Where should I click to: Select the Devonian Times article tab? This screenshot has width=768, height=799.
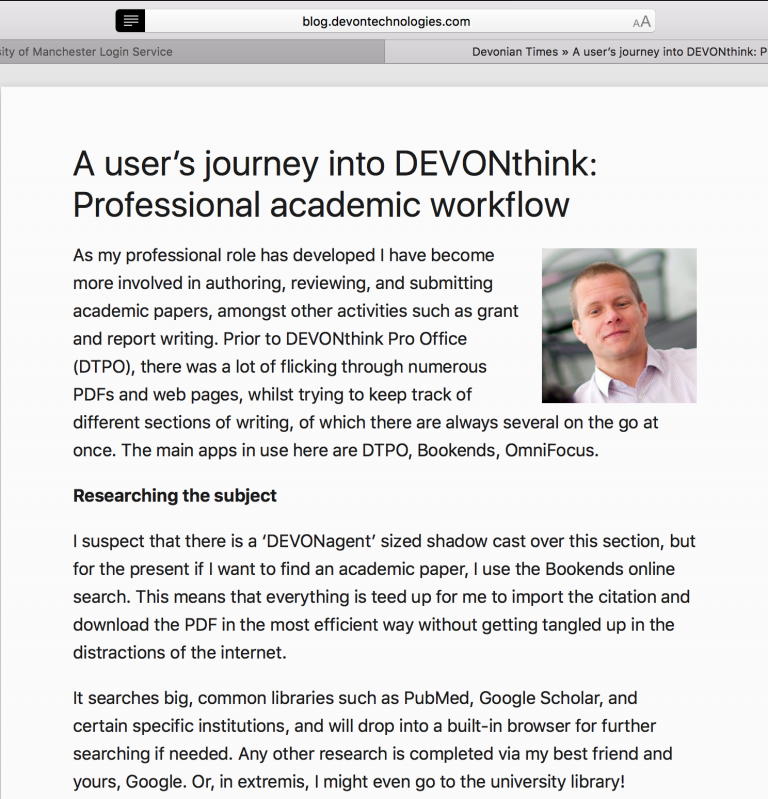[576, 52]
